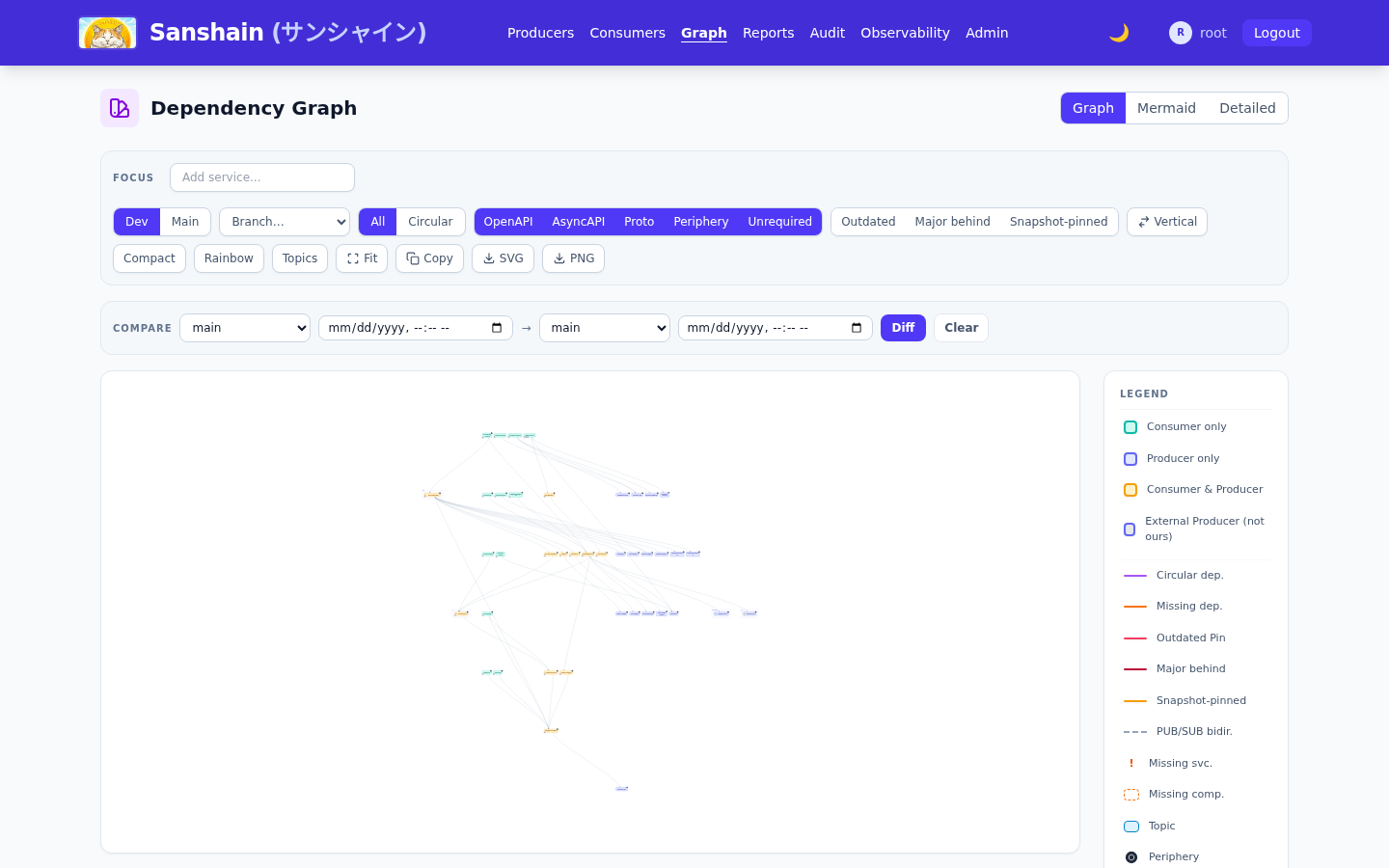The height and width of the screenshot is (868, 1389).
Task: Toggle the Unrequired filter
Action: tap(780, 222)
